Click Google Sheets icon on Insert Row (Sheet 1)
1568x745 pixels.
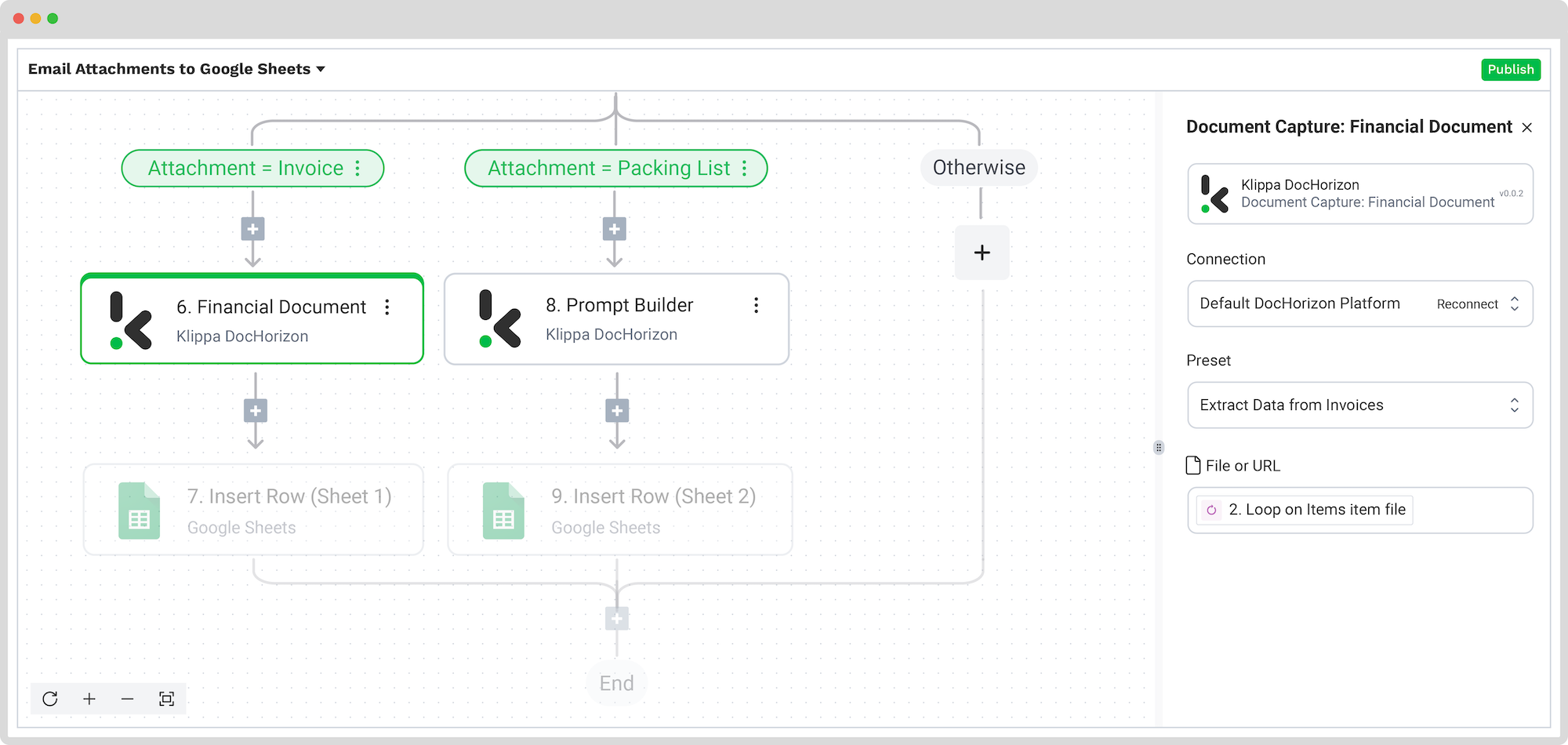[x=139, y=511]
